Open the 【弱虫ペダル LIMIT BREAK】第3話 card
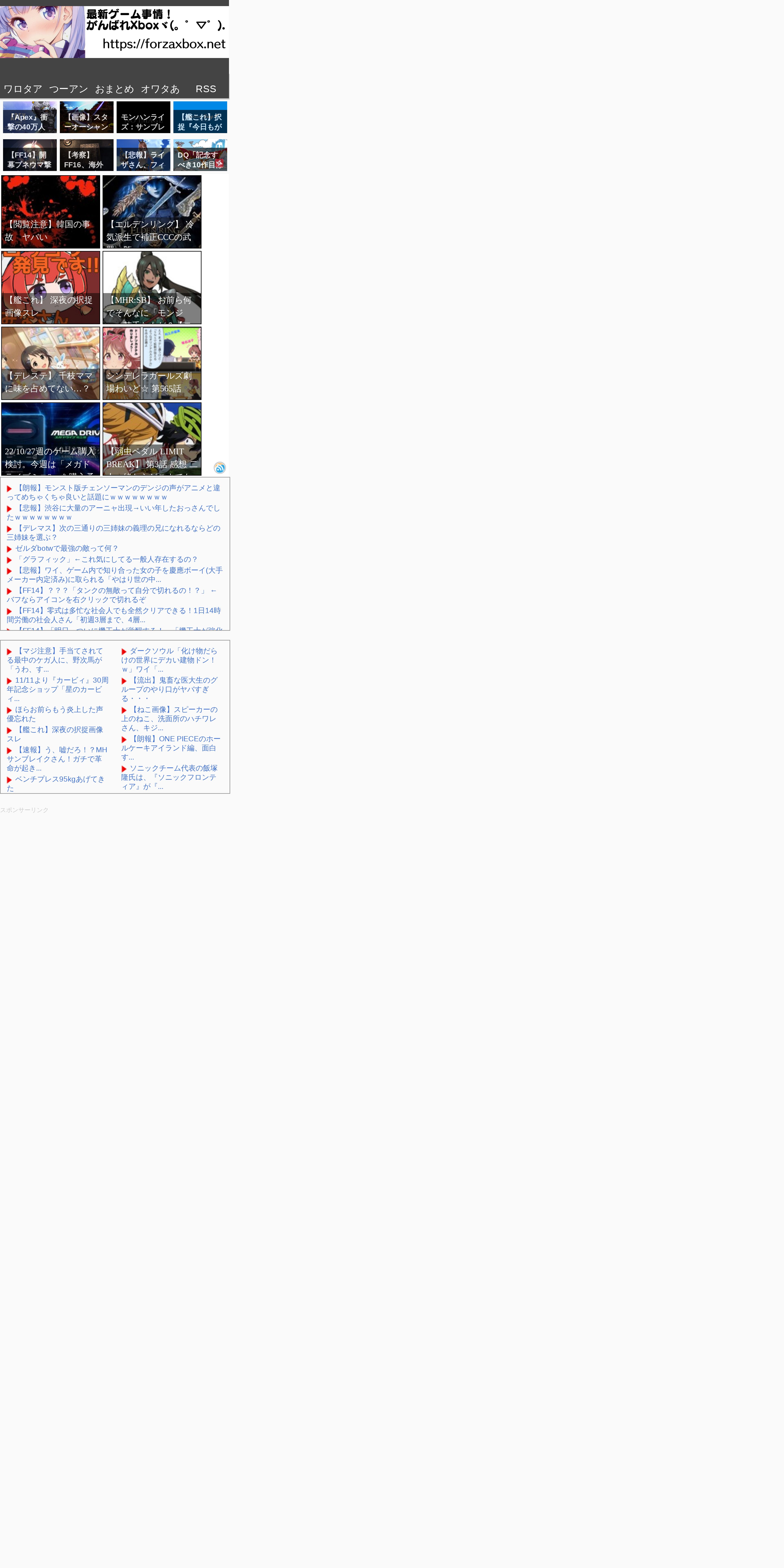Screen dimensions: 784x1568 (x=152, y=439)
